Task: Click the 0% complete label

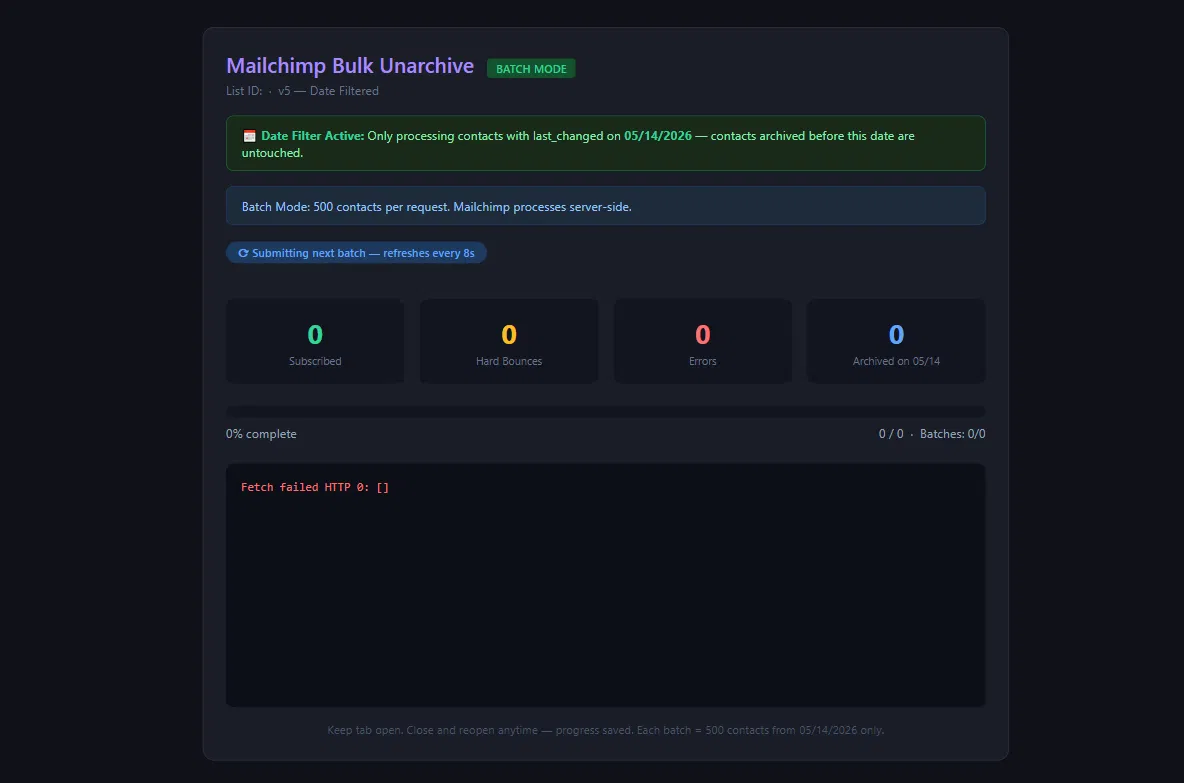Action: [x=261, y=434]
